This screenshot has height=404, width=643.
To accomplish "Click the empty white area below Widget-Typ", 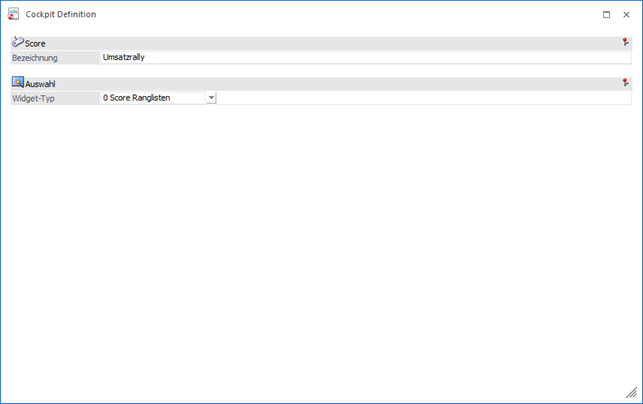I will pyautogui.click(x=320, y=250).
